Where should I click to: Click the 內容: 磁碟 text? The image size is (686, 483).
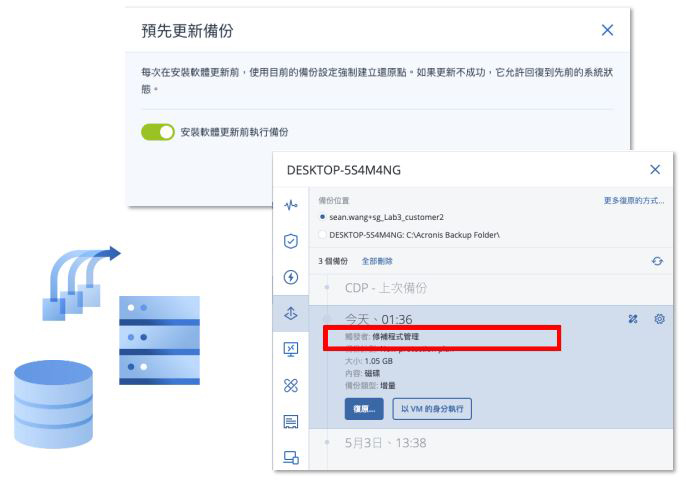tap(362, 373)
